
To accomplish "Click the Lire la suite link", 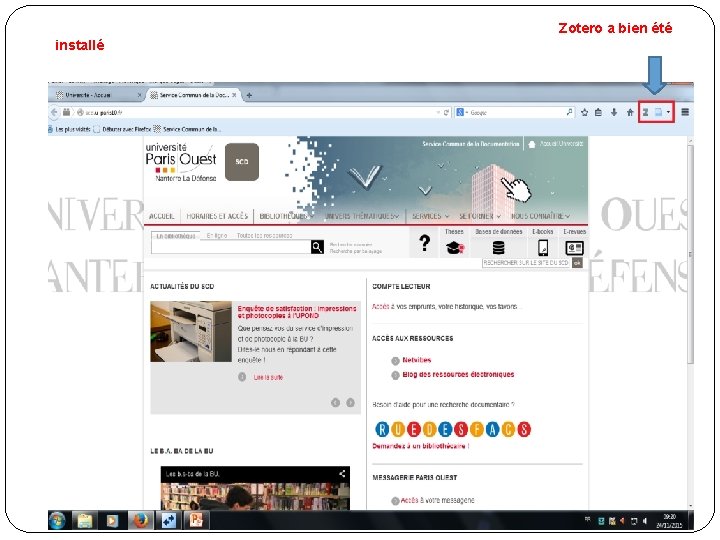I will point(268,377).
